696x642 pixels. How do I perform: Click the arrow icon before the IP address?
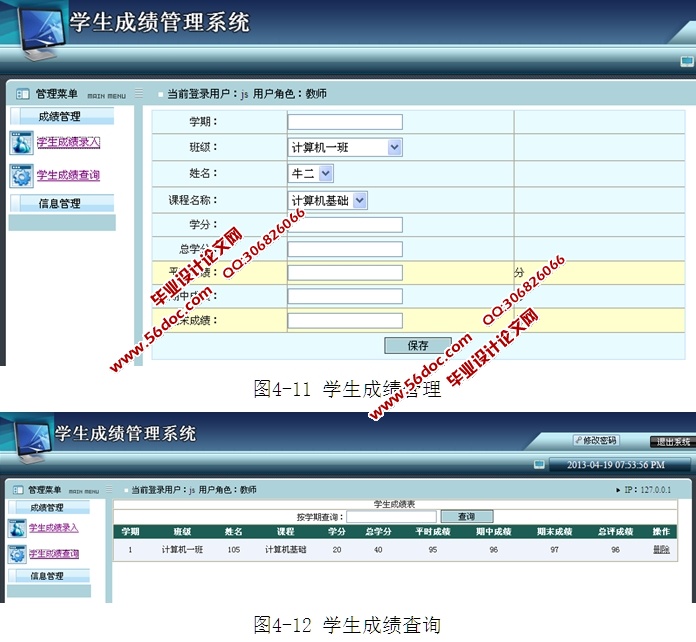pos(618,490)
